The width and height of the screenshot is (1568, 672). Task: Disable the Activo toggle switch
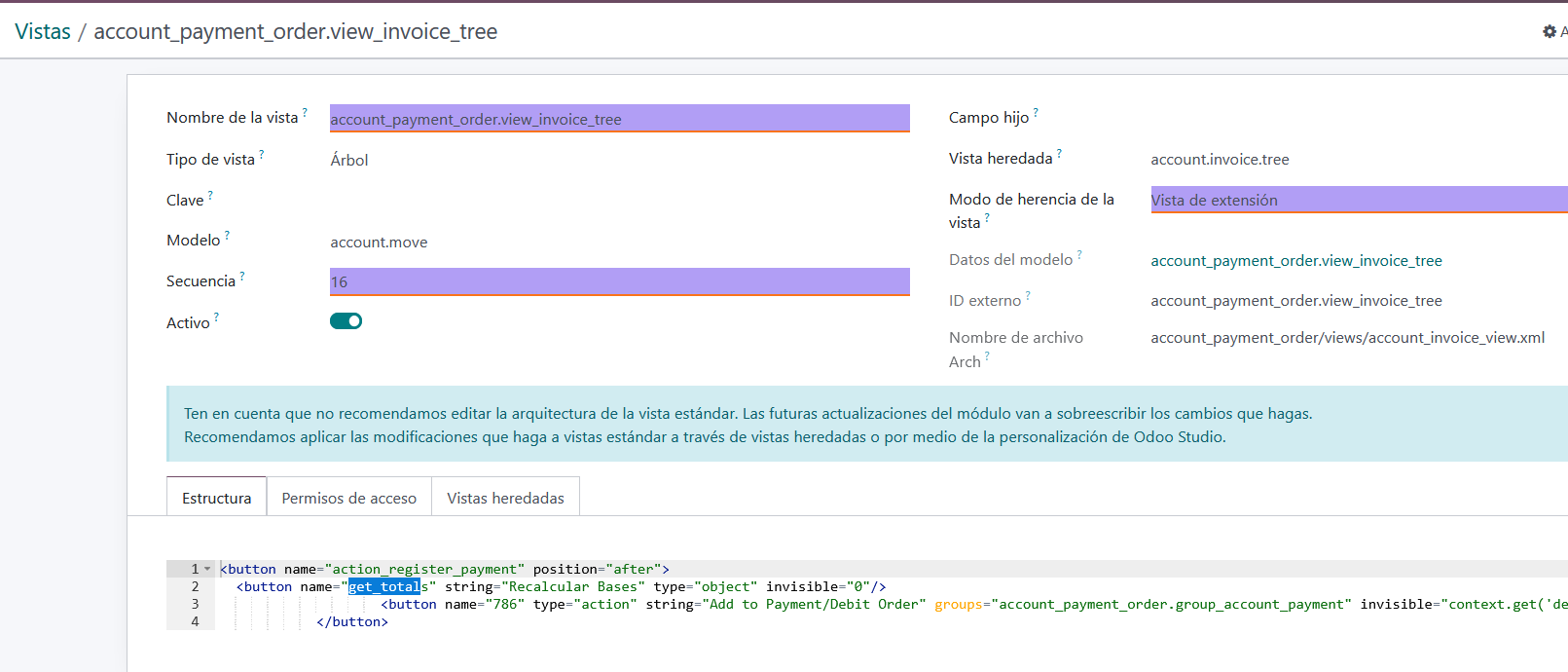click(x=346, y=321)
